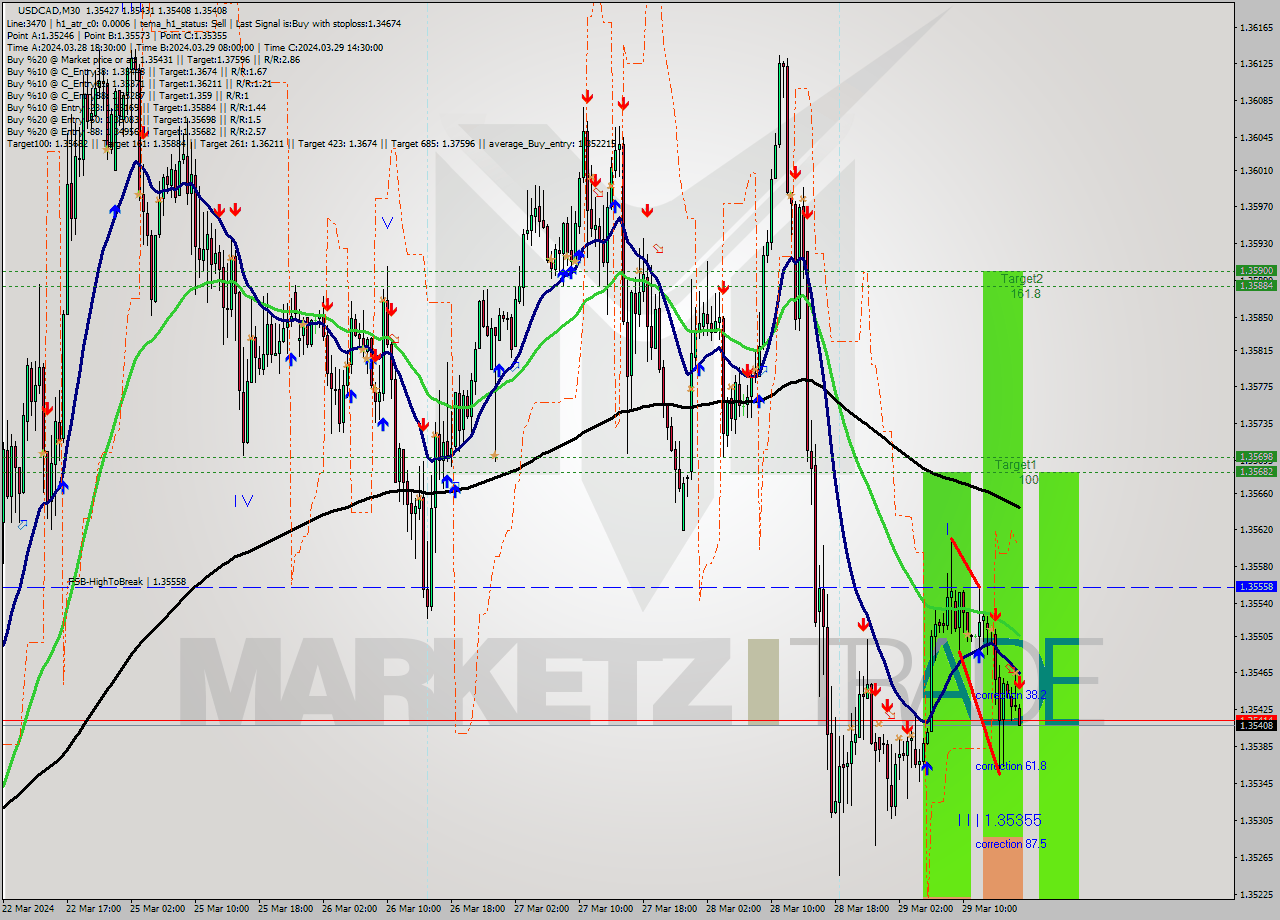Click the 1.35505 price axis label
This screenshot has width=1280, height=920.
(x=1256, y=637)
